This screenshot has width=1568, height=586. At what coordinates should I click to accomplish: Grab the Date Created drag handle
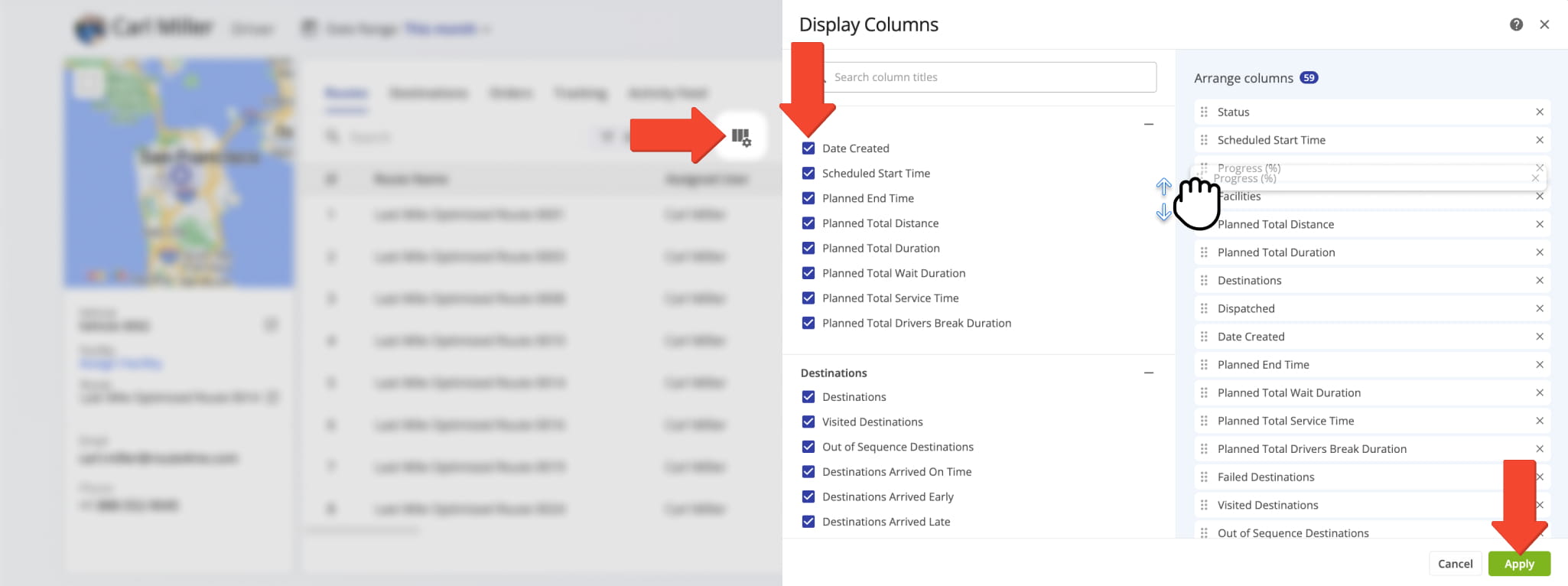tap(1204, 337)
